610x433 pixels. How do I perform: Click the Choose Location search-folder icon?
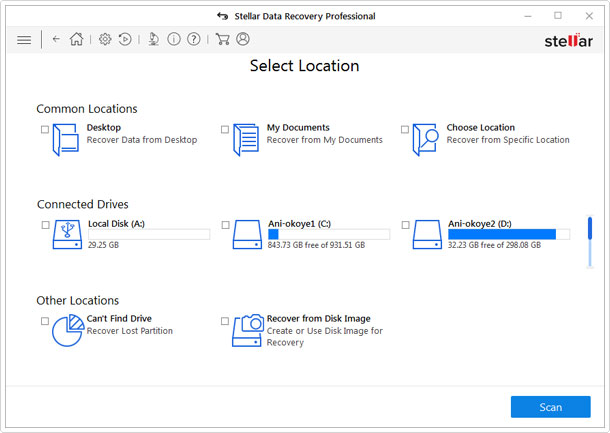point(425,140)
